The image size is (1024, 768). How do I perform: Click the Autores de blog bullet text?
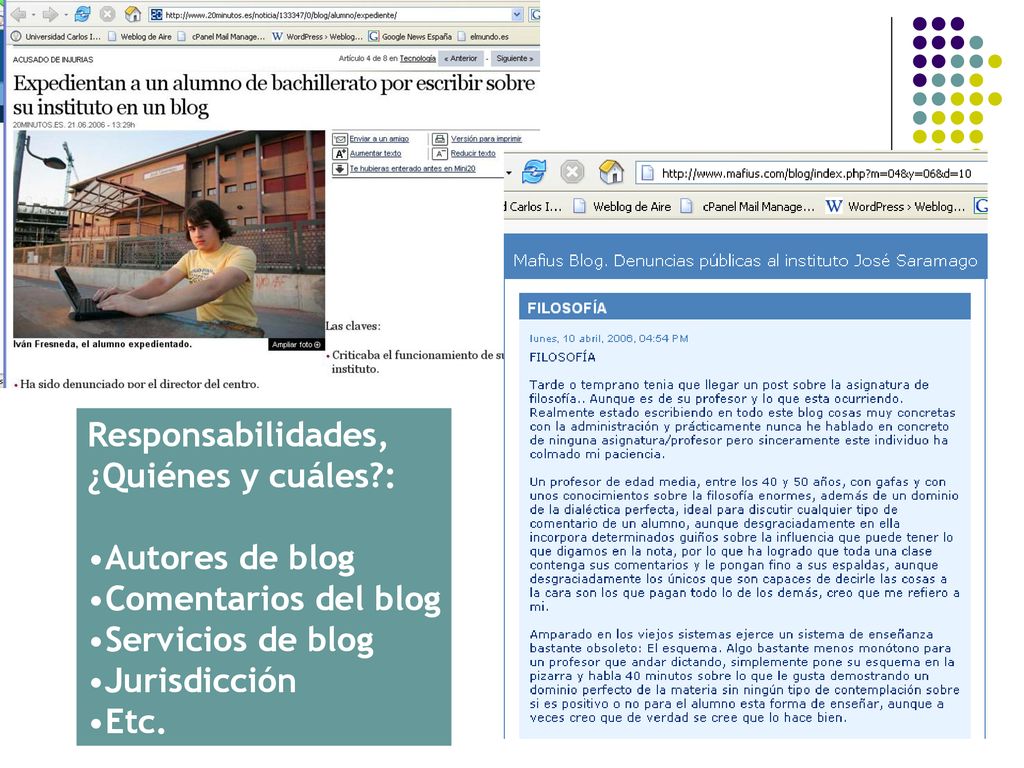(x=229, y=558)
